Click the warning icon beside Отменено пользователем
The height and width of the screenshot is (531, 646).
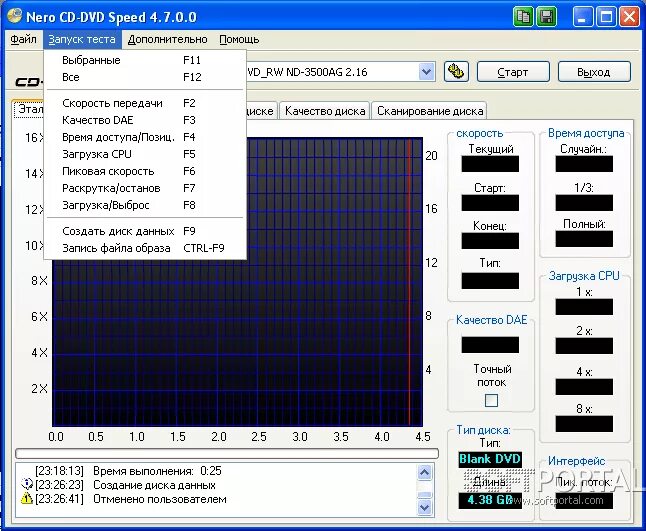(x=26, y=499)
